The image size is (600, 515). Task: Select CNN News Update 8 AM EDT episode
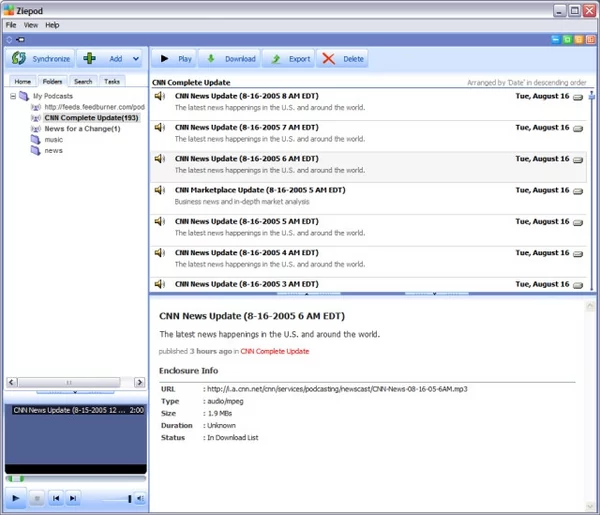coord(368,102)
